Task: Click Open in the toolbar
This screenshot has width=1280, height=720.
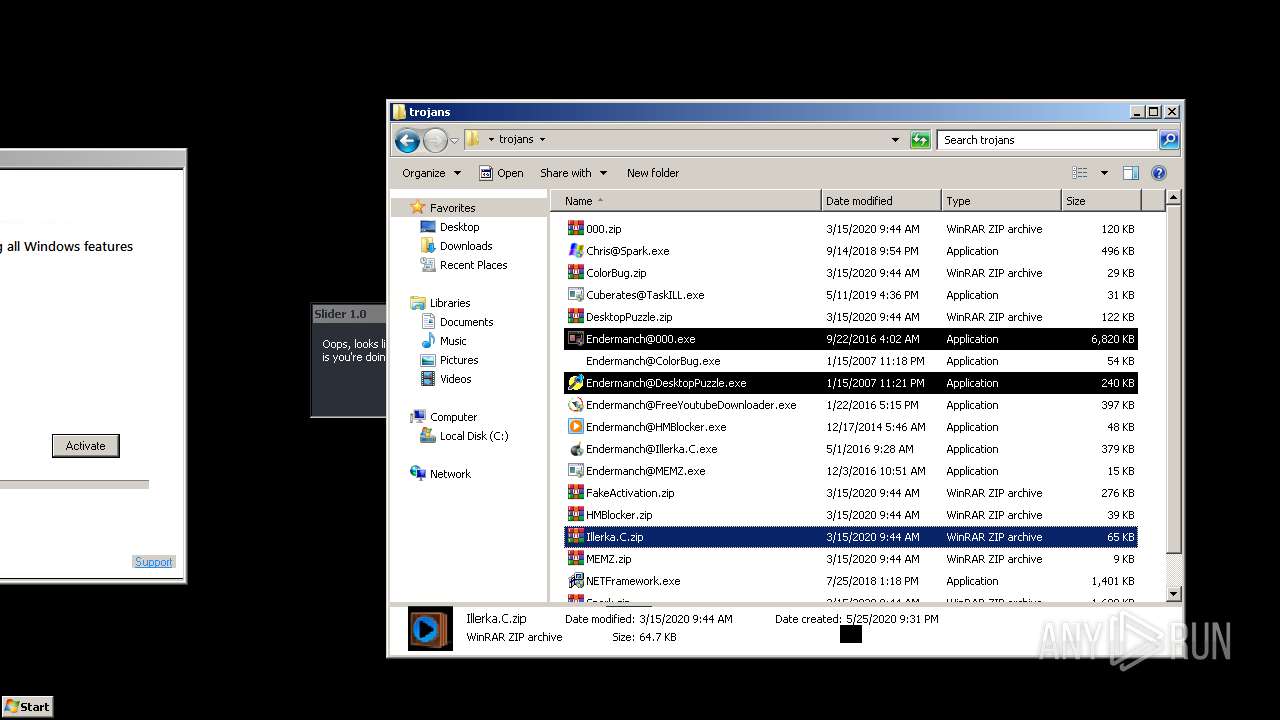Action: click(x=501, y=173)
